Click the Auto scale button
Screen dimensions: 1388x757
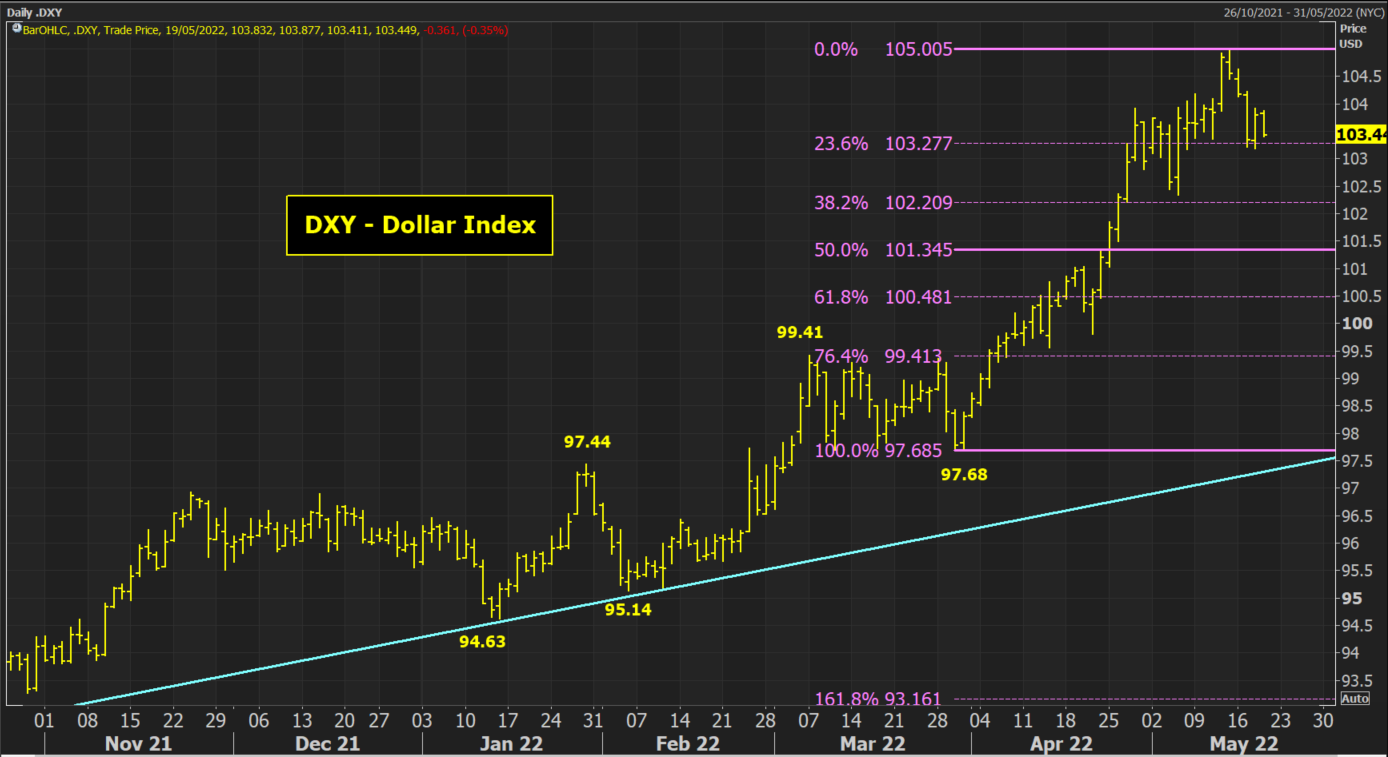tap(1355, 698)
